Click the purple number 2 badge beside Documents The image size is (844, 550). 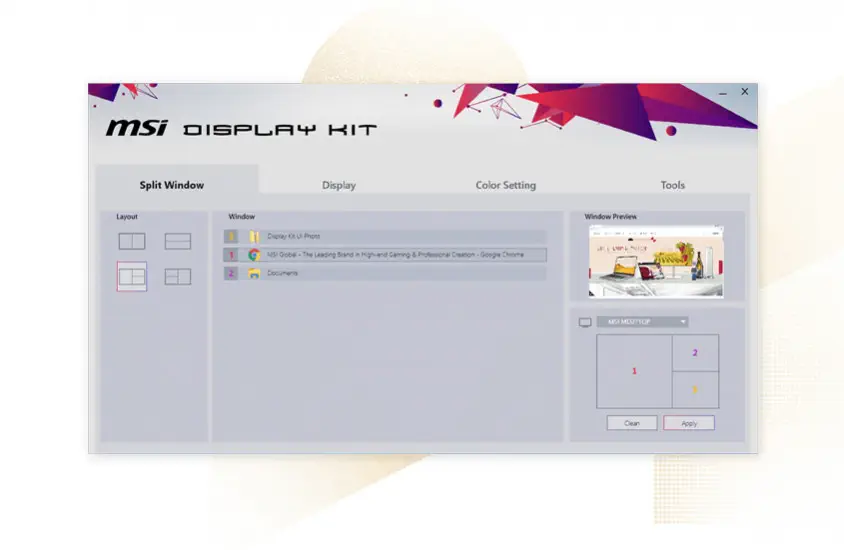231,273
